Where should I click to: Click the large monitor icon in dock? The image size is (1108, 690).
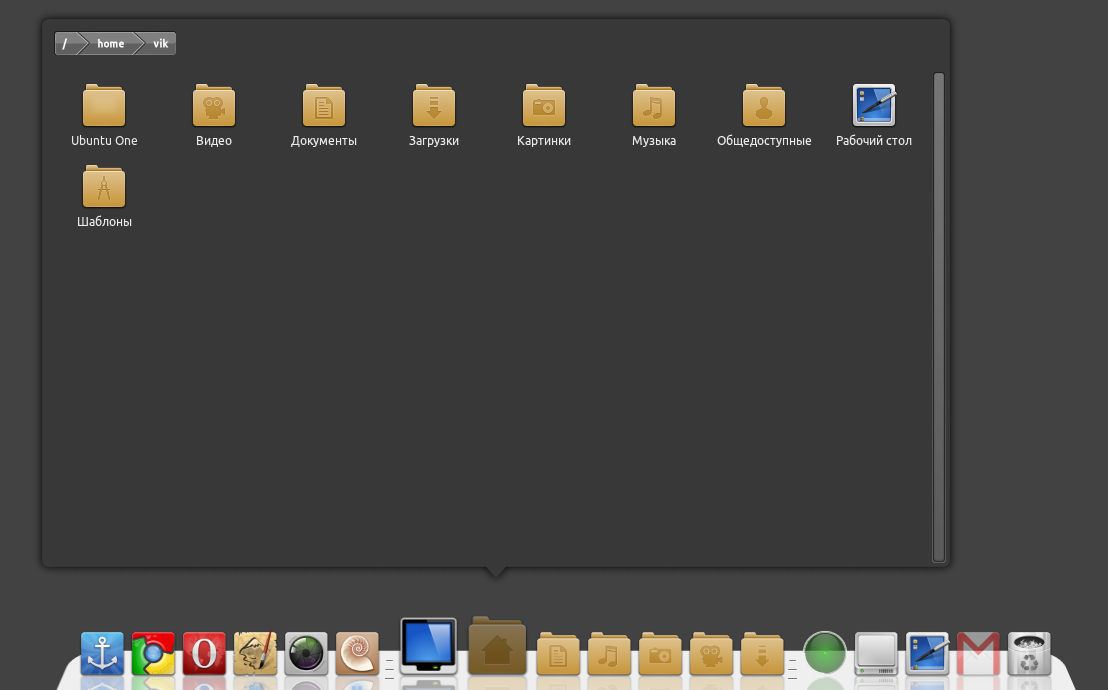point(428,645)
